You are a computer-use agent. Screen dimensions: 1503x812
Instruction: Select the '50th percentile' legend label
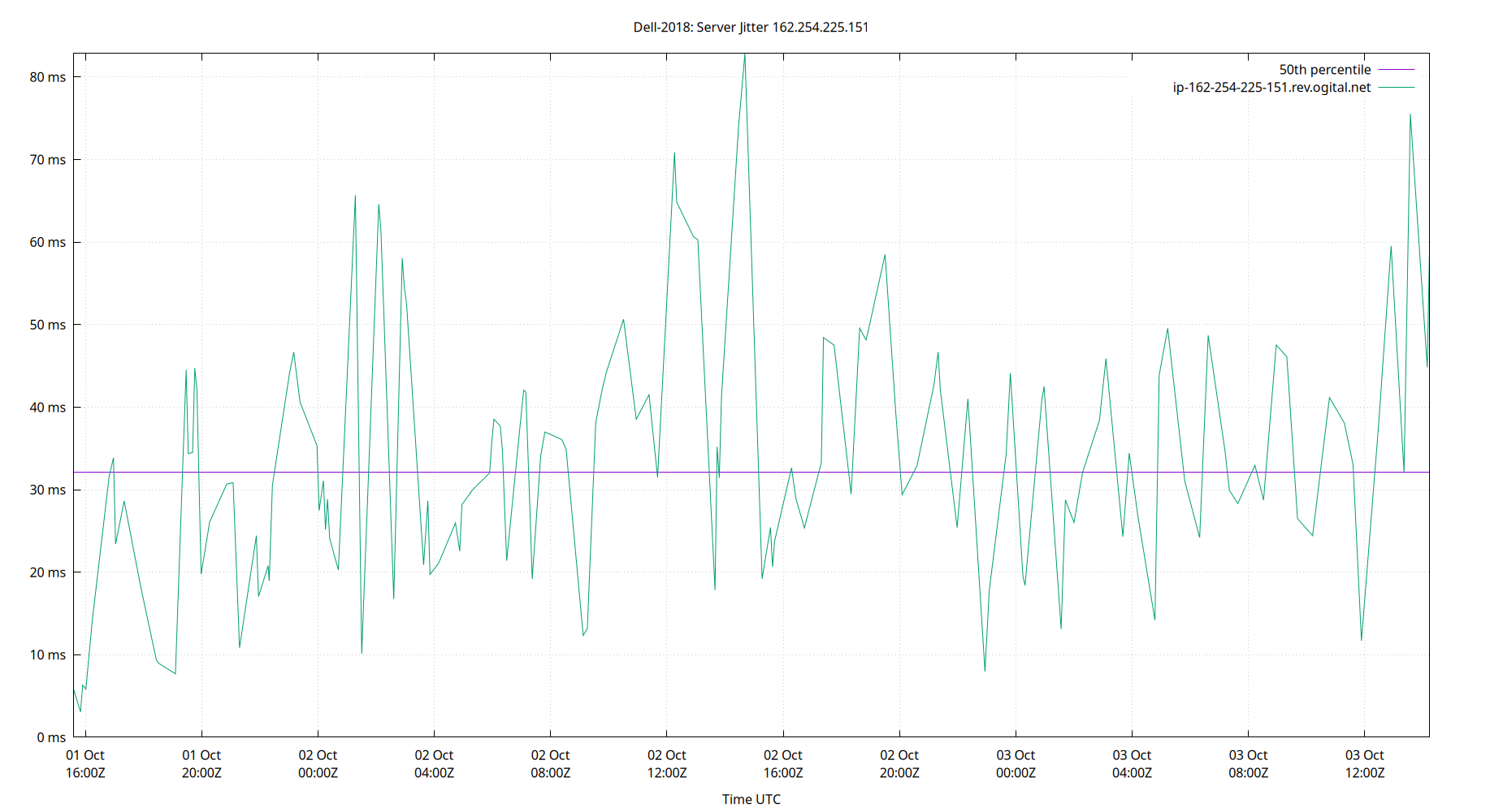[1324, 70]
